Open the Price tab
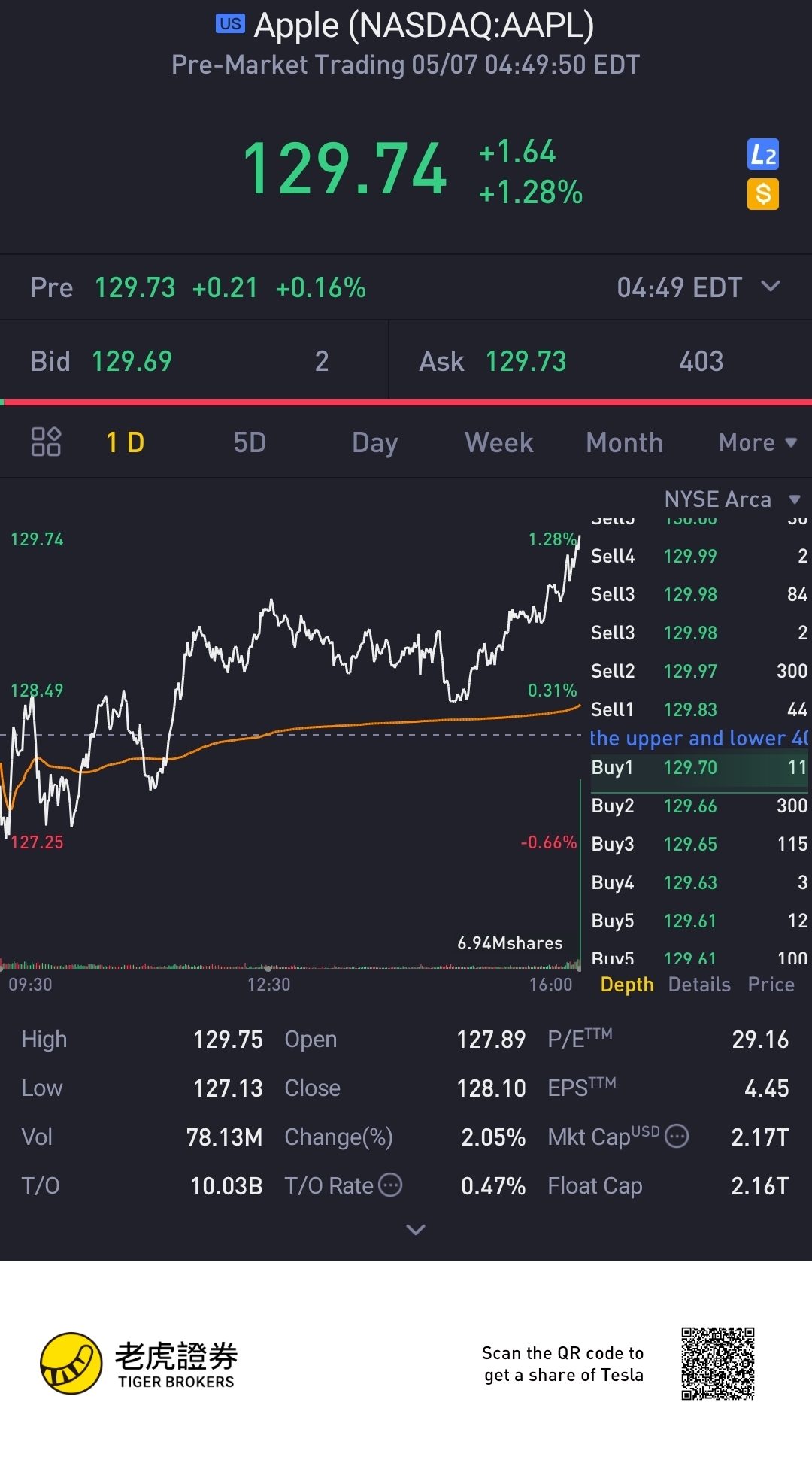 tap(771, 985)
